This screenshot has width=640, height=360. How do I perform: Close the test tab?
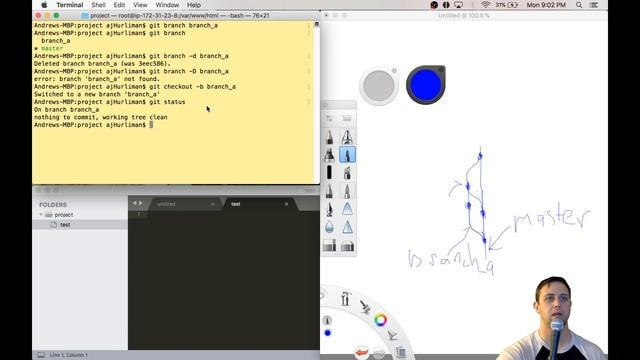tap(287, 204)
